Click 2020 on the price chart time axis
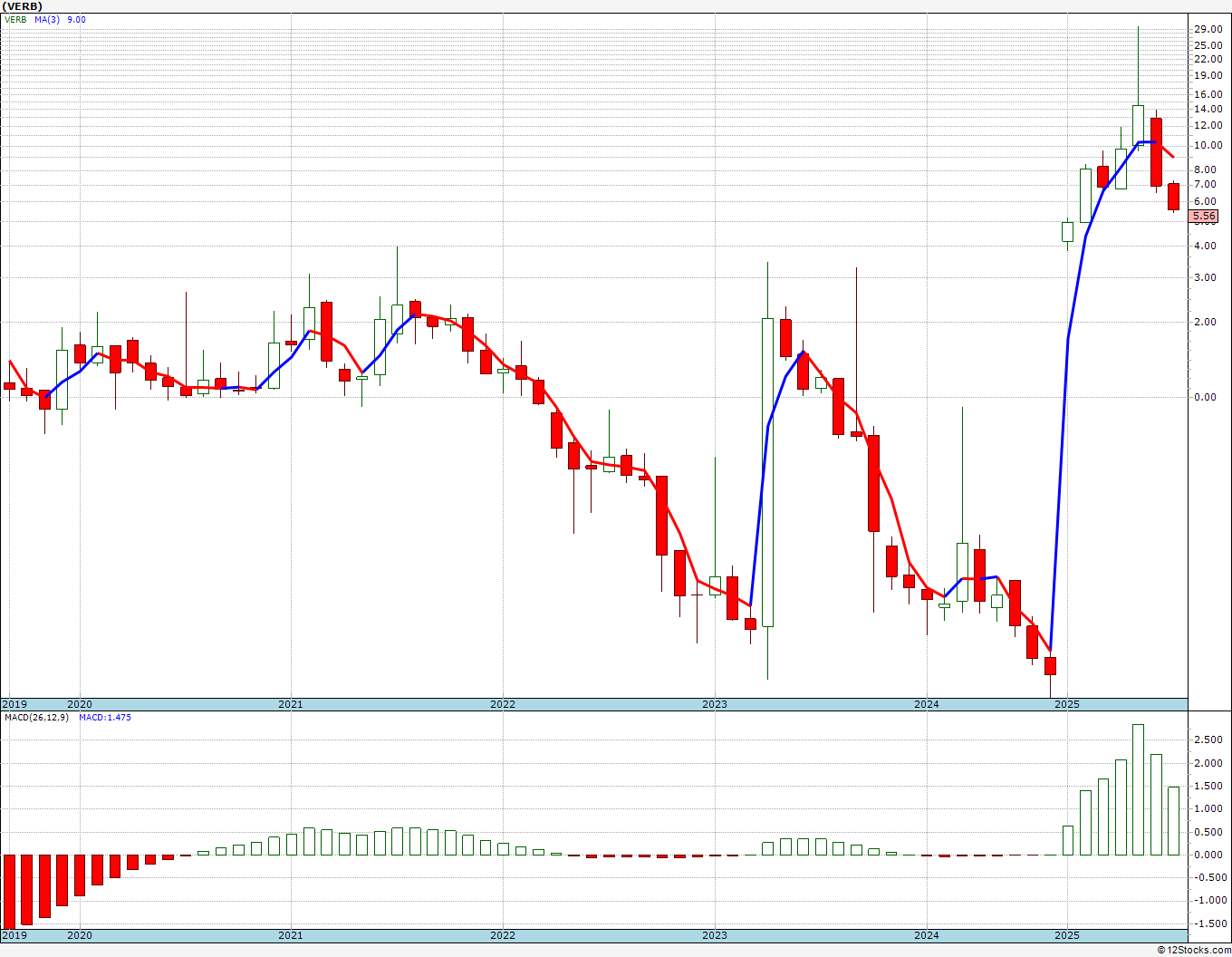 tap(80, 704)
